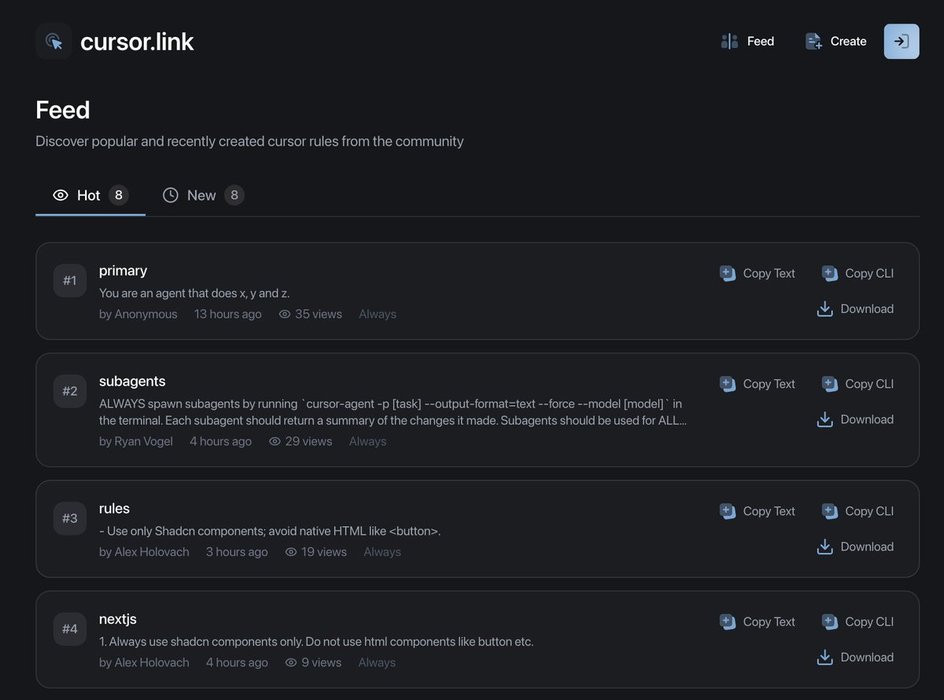944x700 pixels.
Task: Click Download icon for primary rule
Action: coord(825,309)
